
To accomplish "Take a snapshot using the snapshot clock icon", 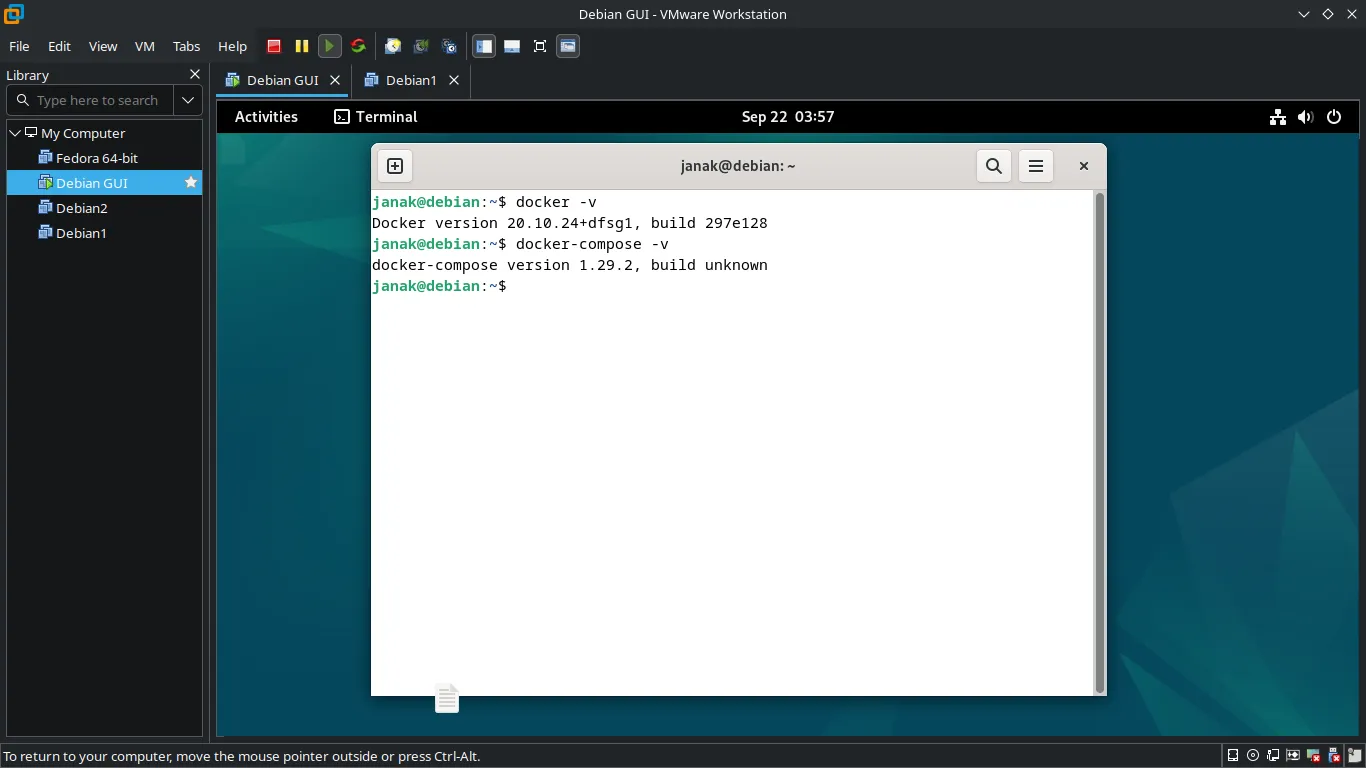I will click(393, 46).
